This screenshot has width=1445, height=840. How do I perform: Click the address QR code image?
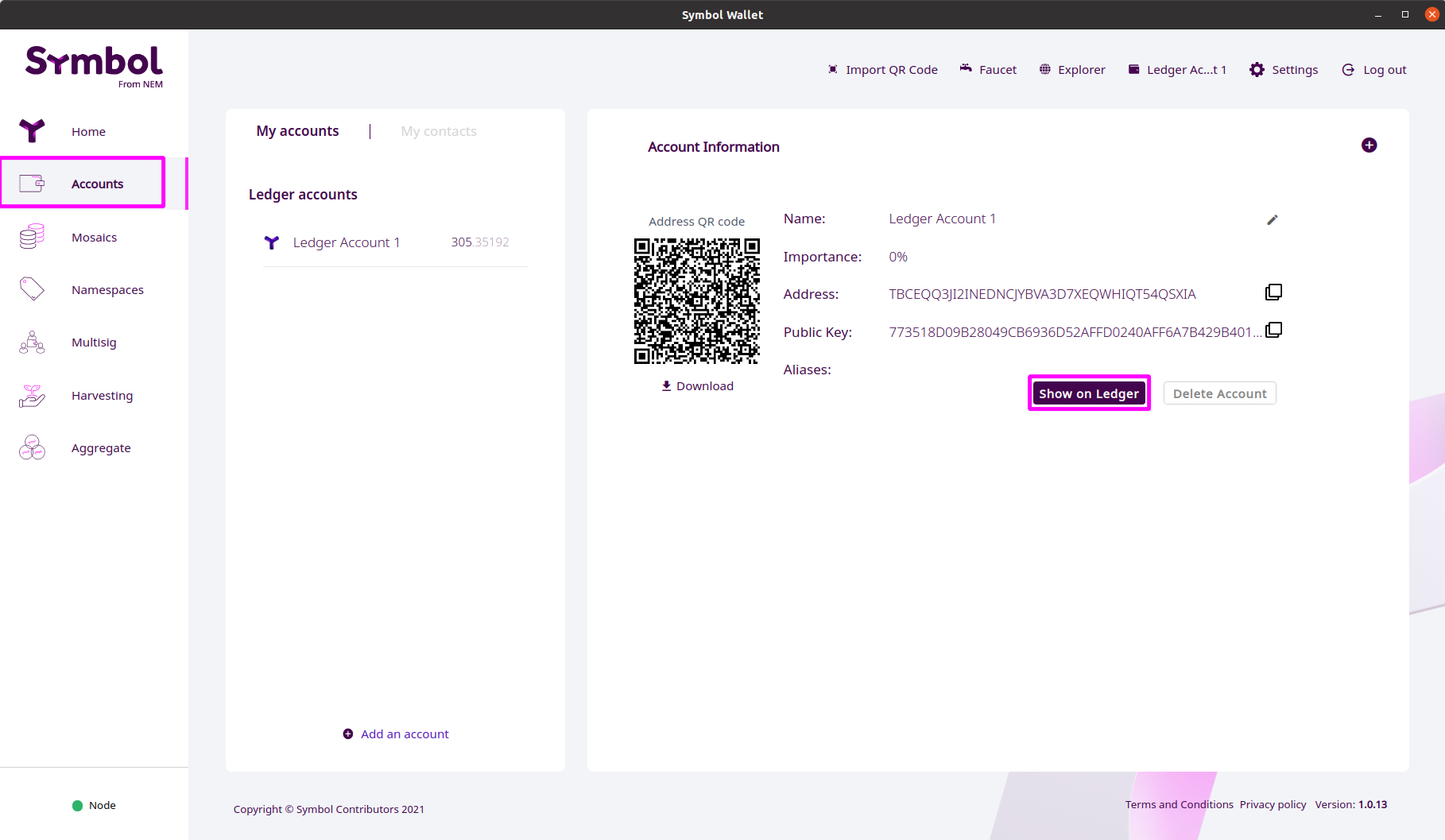tap(697, 300)
